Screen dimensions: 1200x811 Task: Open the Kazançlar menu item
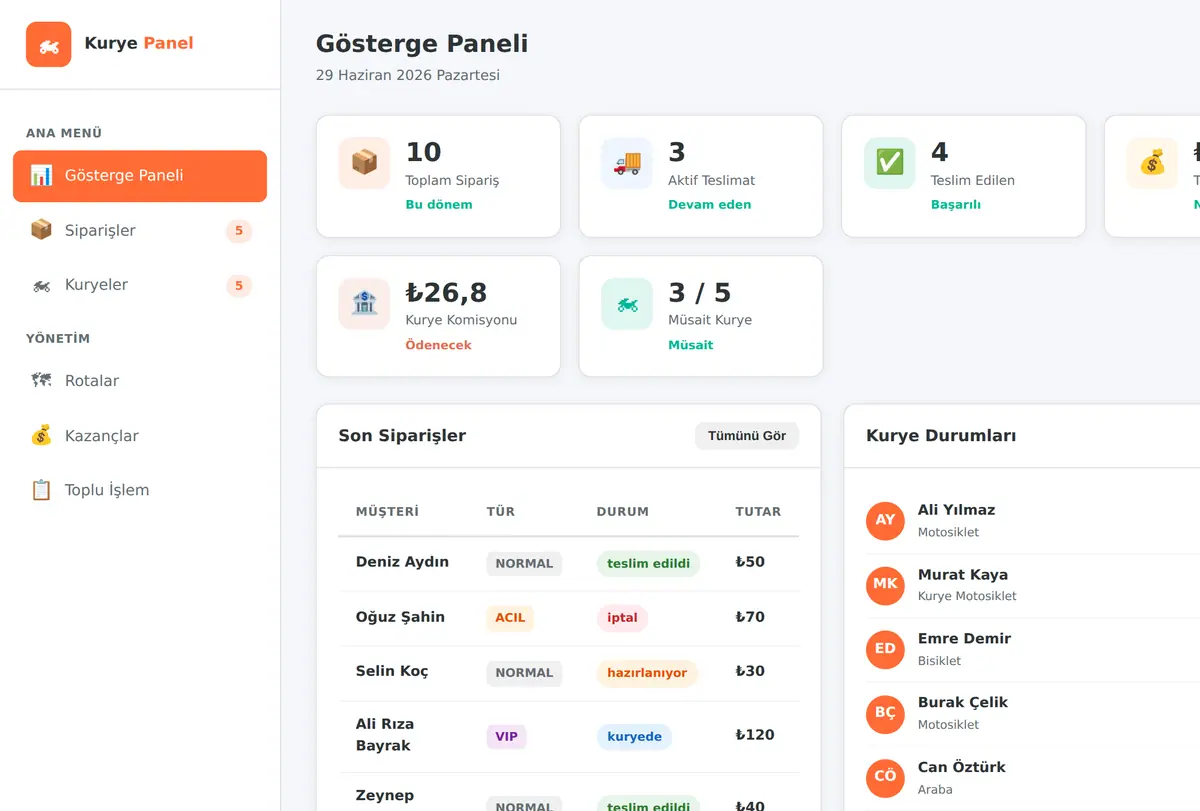140,436
